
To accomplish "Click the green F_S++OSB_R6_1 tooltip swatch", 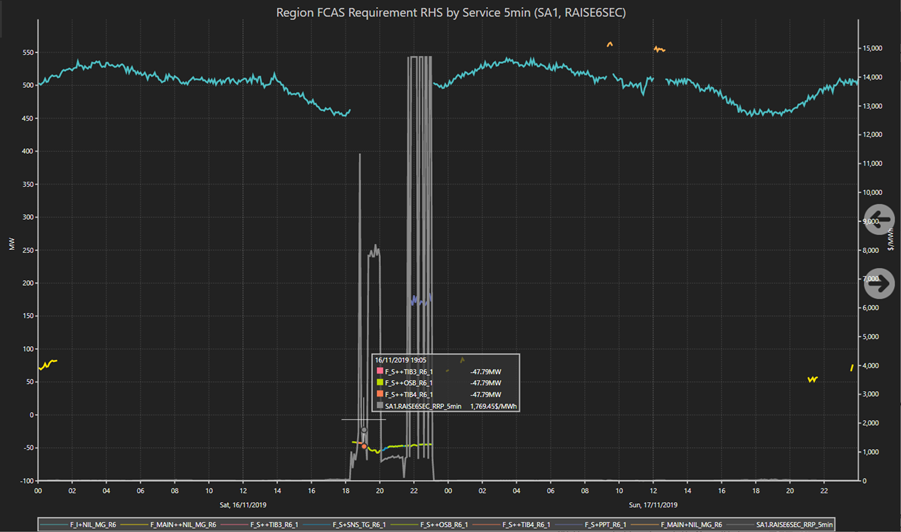I will [379, 382].
